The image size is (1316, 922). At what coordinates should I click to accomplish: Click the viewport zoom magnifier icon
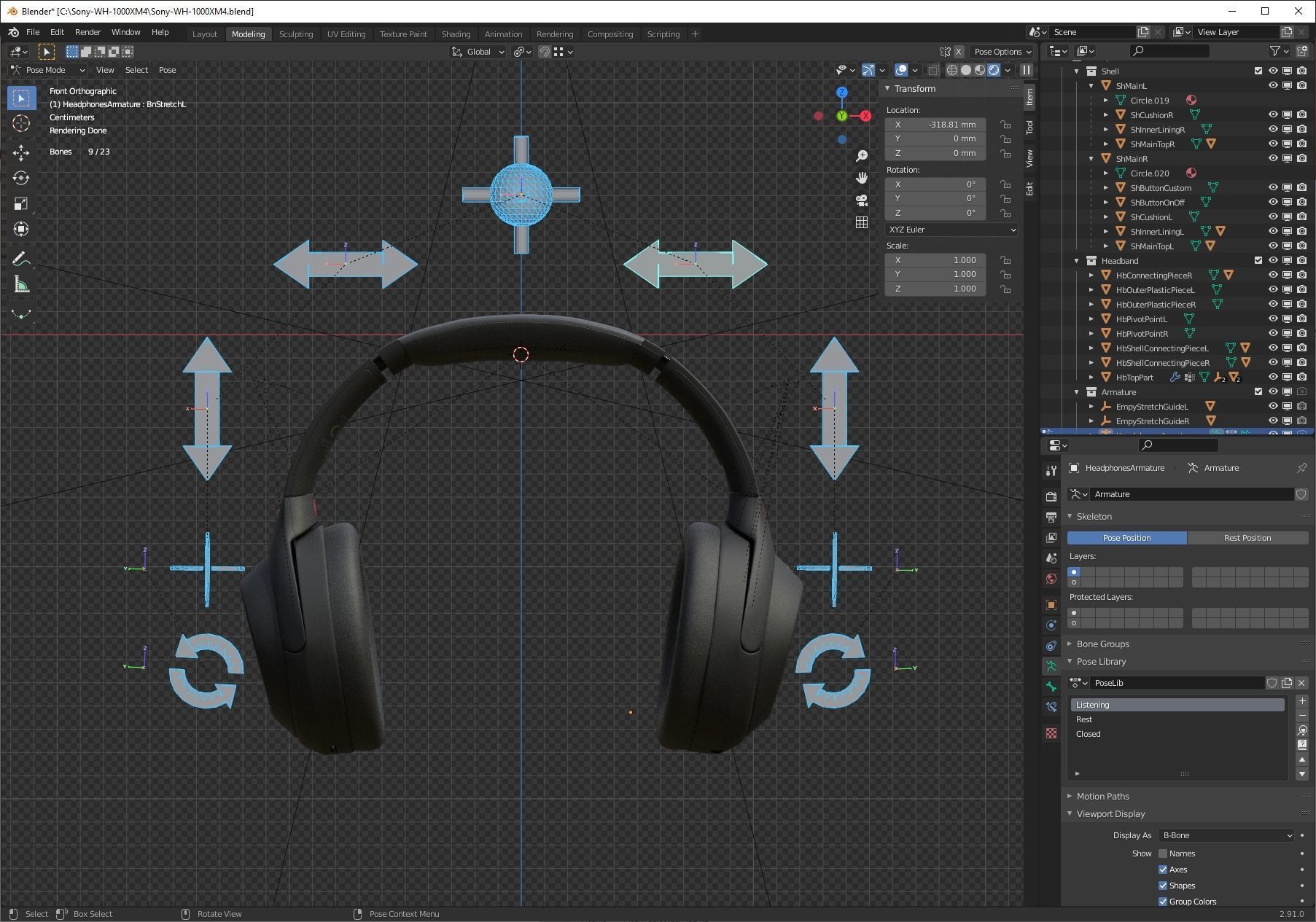(x=862, y=156)
